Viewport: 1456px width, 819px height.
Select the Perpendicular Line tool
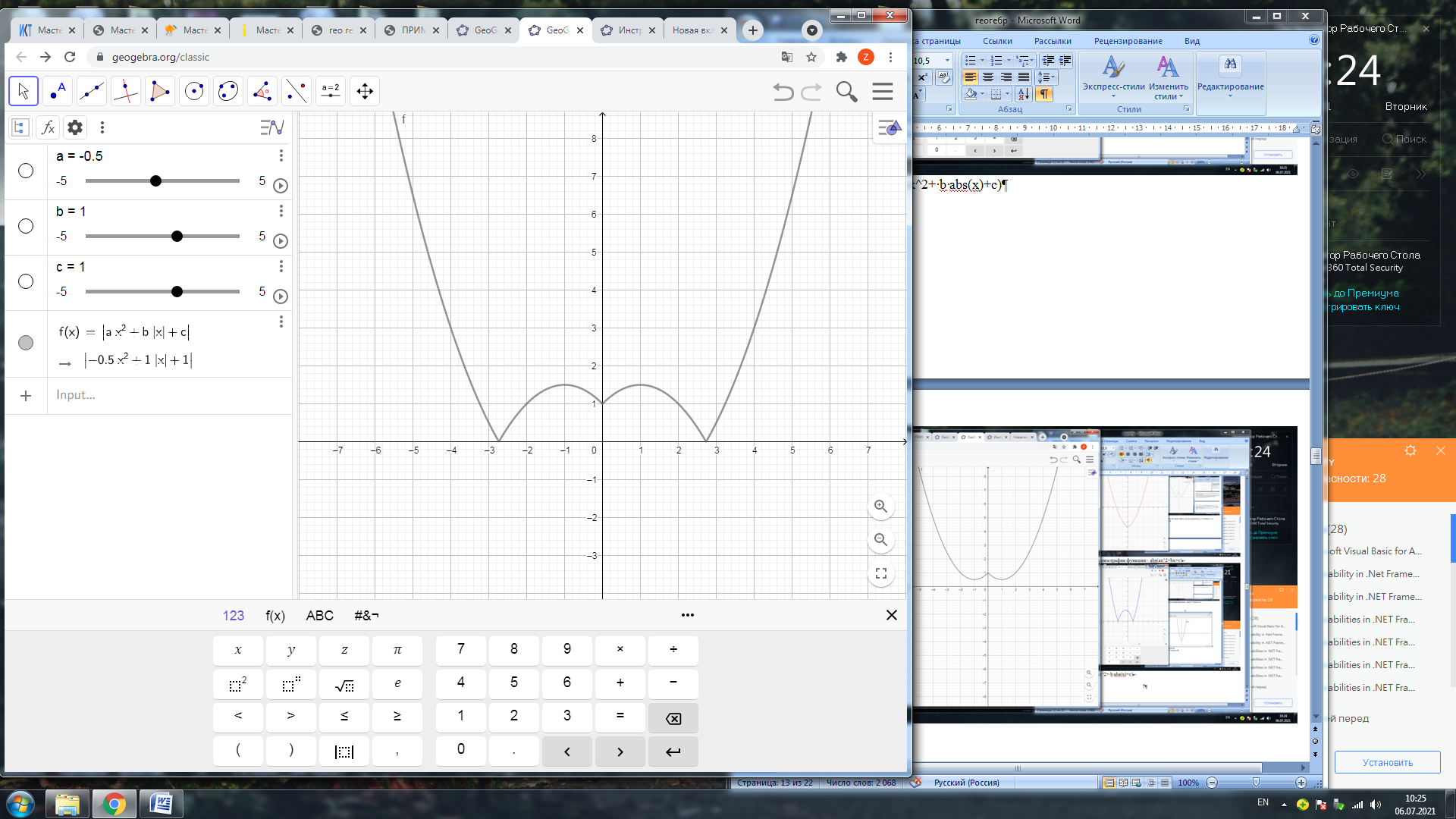click(x=126, y=91)
